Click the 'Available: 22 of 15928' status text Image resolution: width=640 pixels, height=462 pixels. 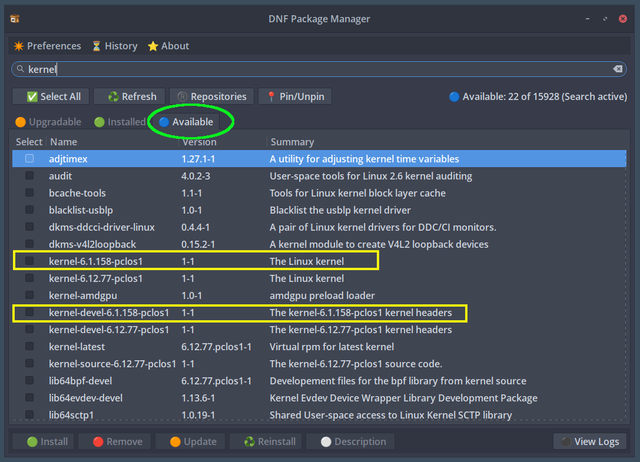538,97
